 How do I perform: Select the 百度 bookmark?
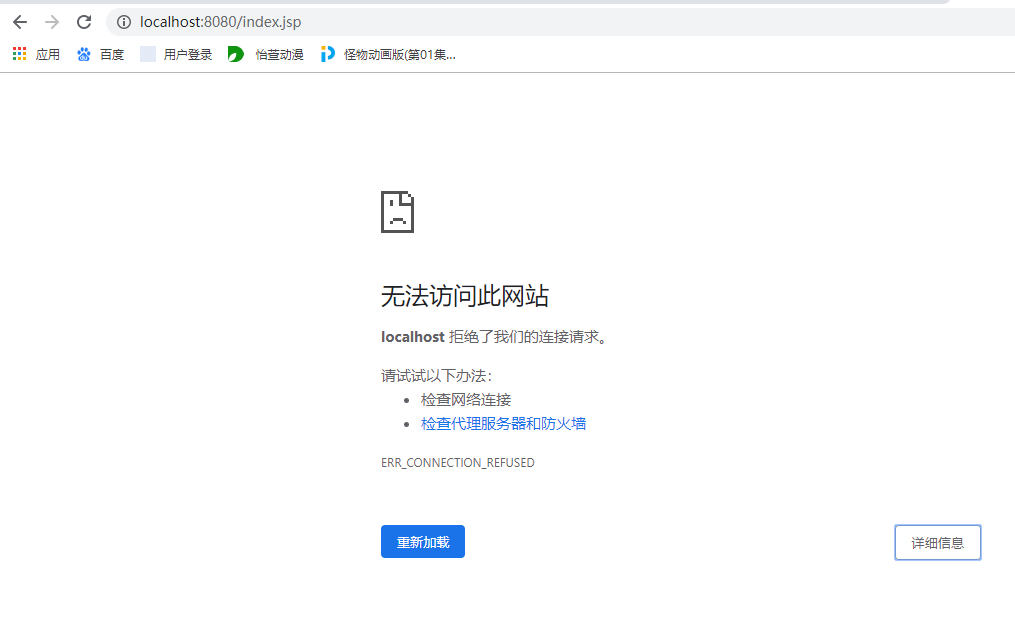(x=112, y=53)
